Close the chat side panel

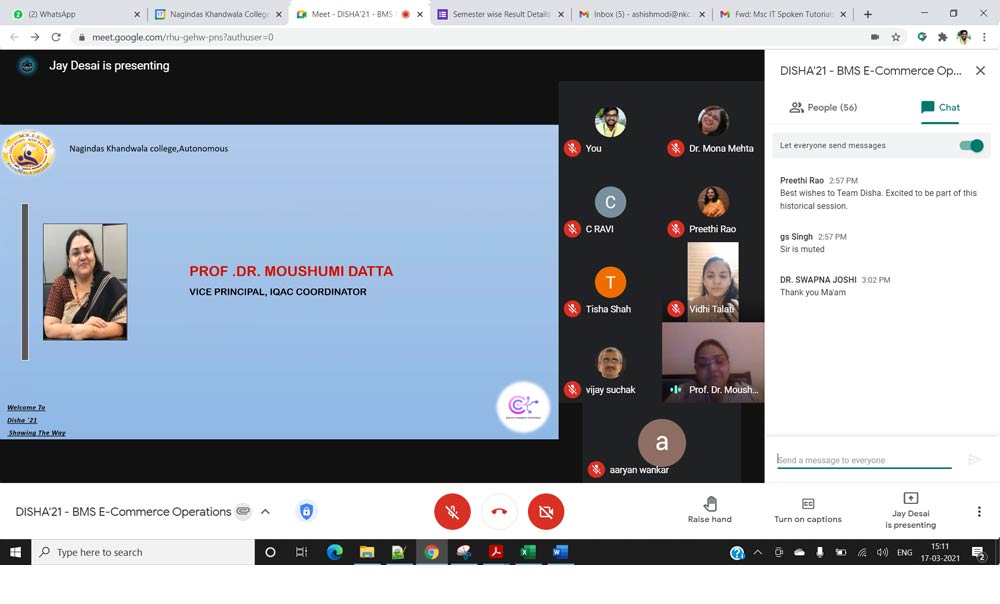[980, 71]
